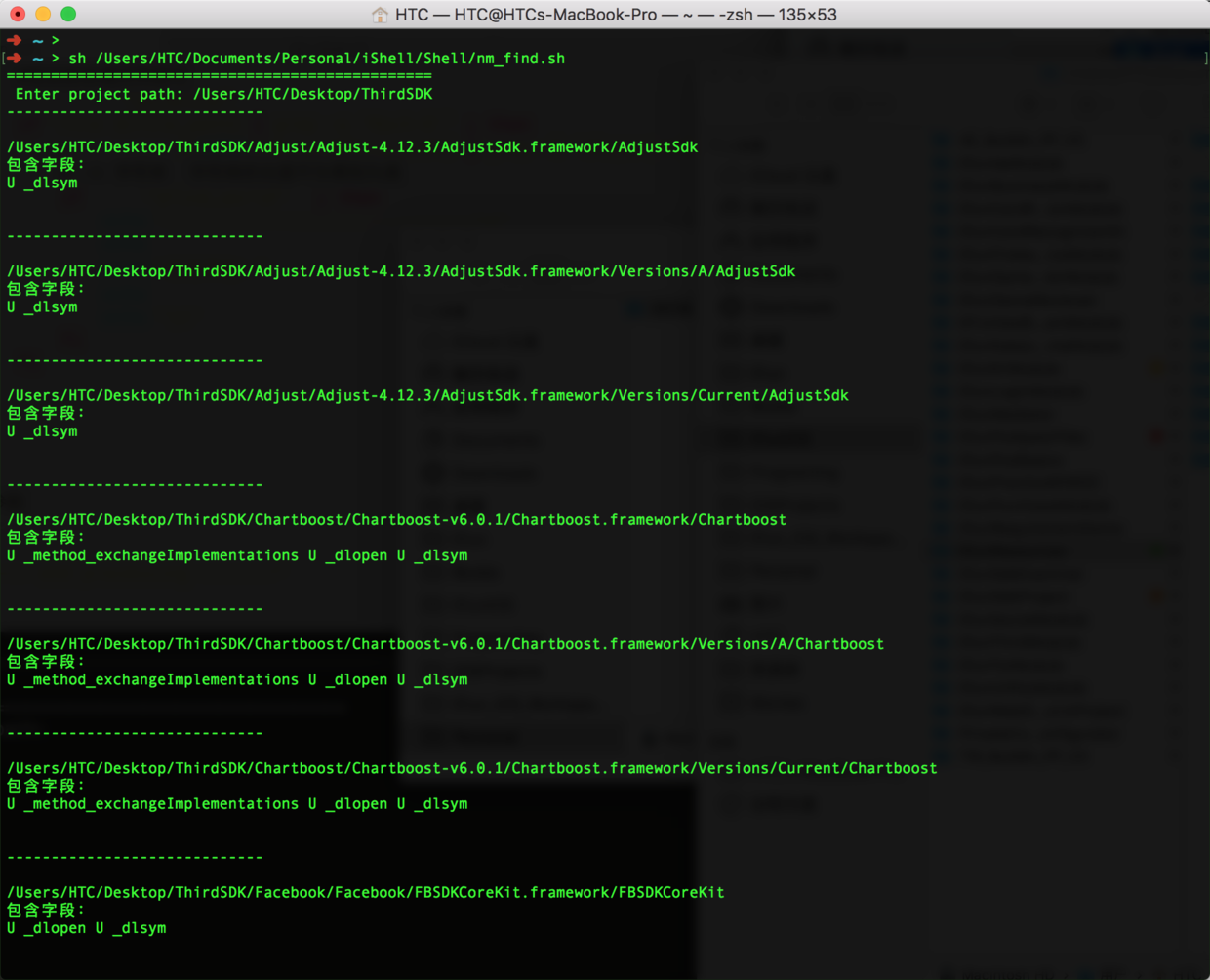Select the Versions/Current/AdjustSdk path line
The image size is (1210, 980).
[427, 395]
